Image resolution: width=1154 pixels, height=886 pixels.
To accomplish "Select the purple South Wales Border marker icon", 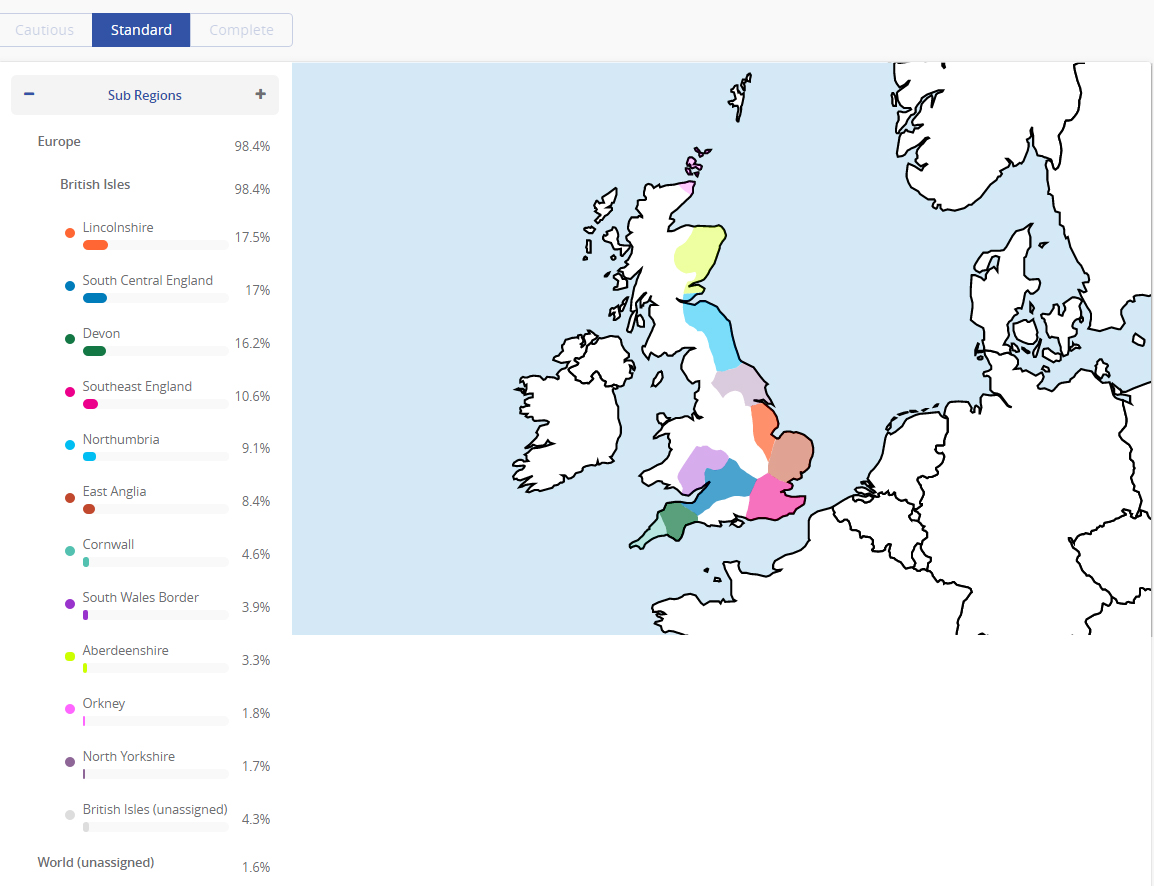I will coord(69,602).
